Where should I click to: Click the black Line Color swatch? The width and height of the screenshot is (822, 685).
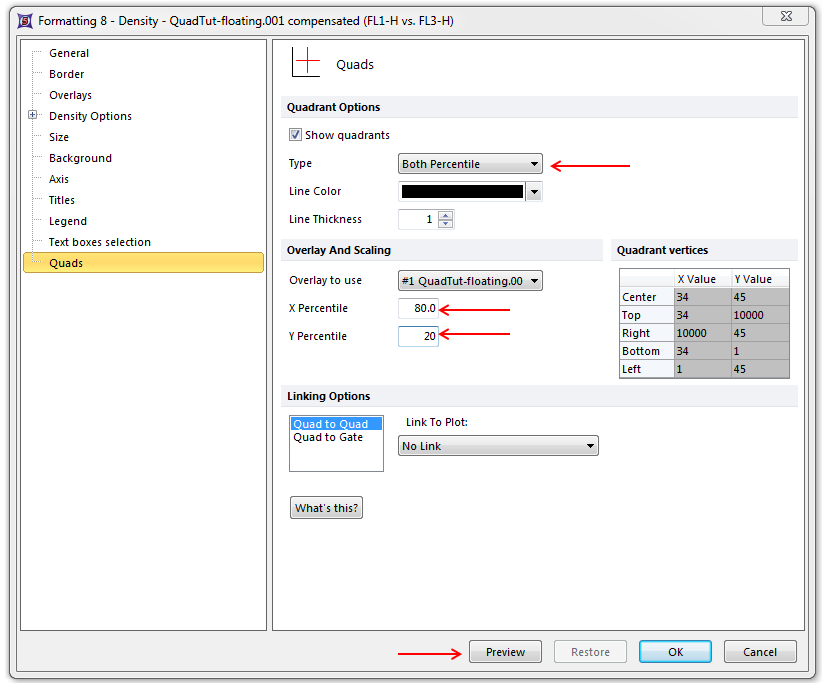point(461,192)
